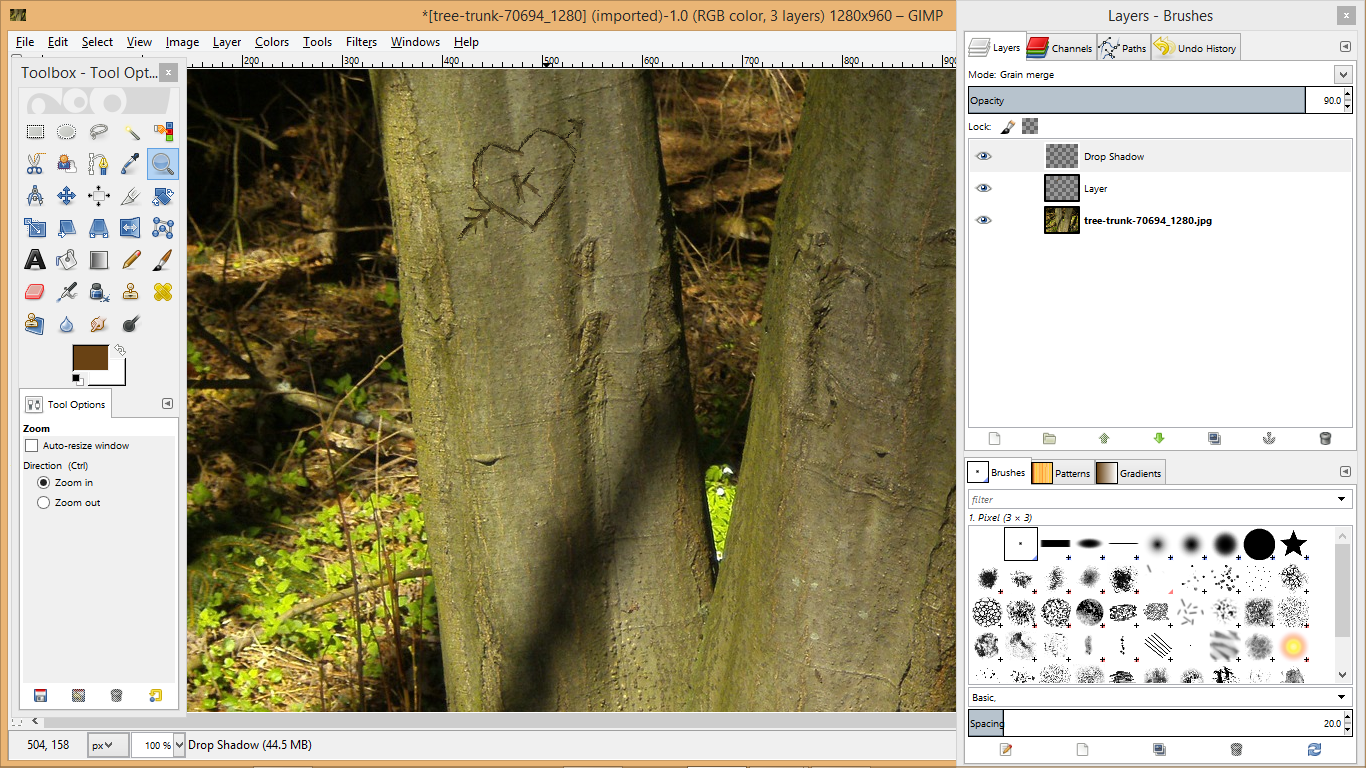This screenshot has height=768, width=1366.
Task: Click the tree-trunk-70694_1280.jpg layer thumbnail
Action: [x=1061, y=220]
